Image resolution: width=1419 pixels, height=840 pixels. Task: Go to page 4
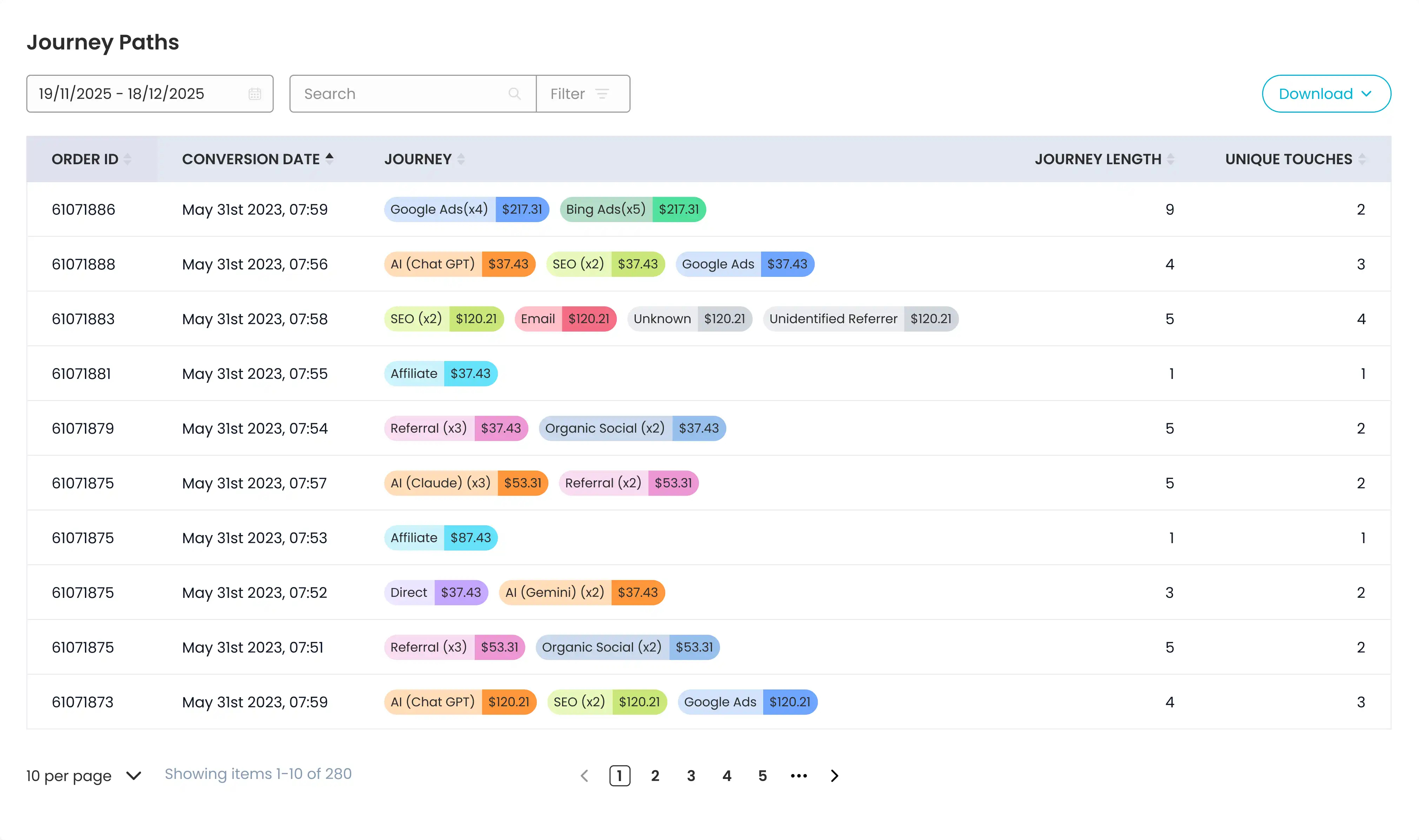[727, 775]
